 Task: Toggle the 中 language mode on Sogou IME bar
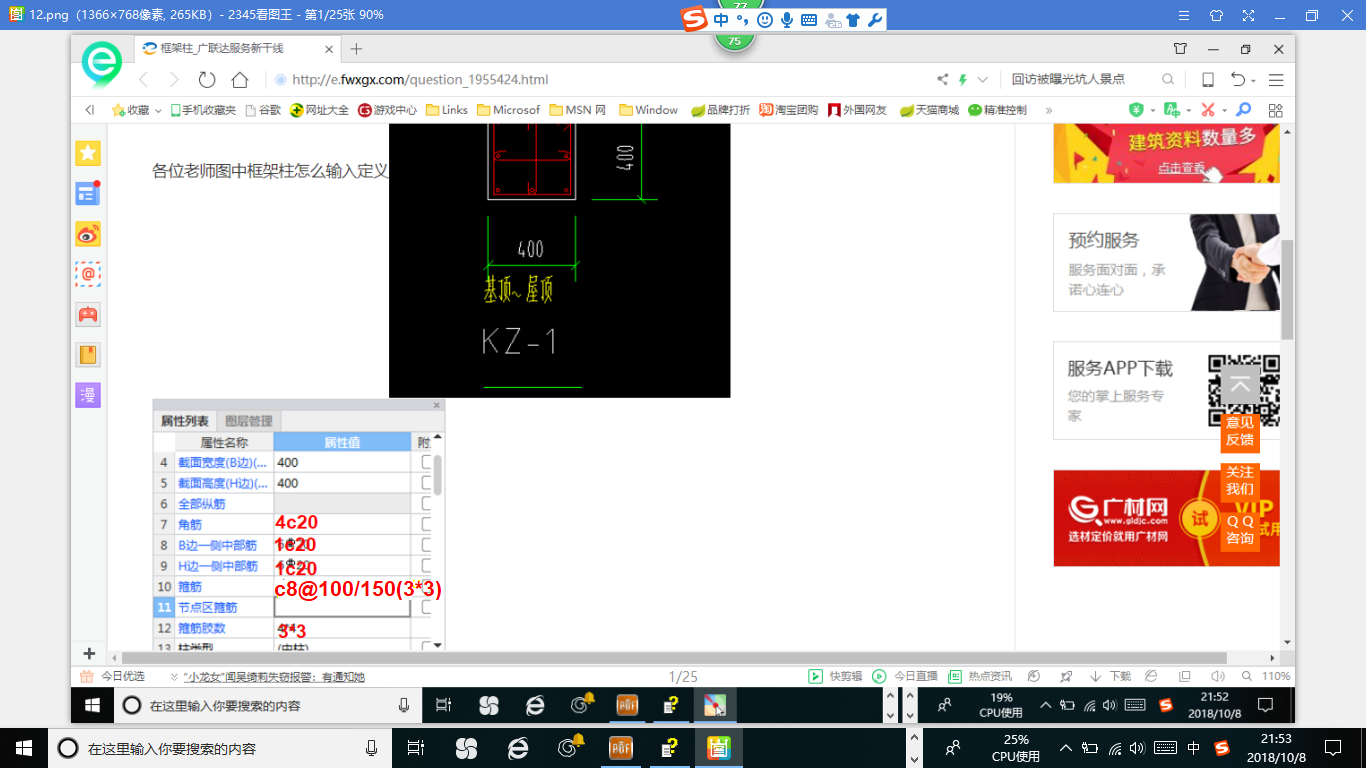(721, 19)
